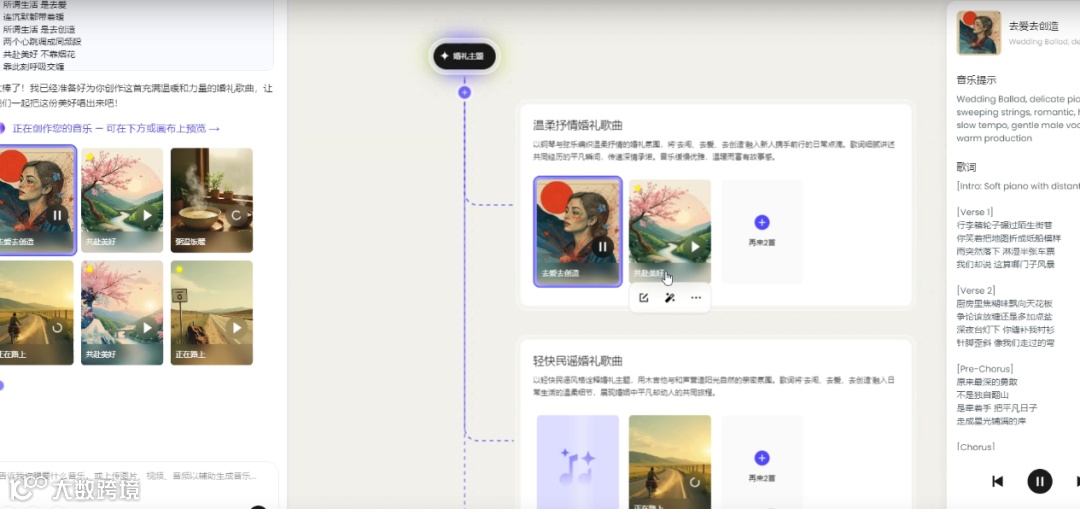Click the 温柔抒情婚礼歌曲 heading
1080x509 pixels.
578,125
